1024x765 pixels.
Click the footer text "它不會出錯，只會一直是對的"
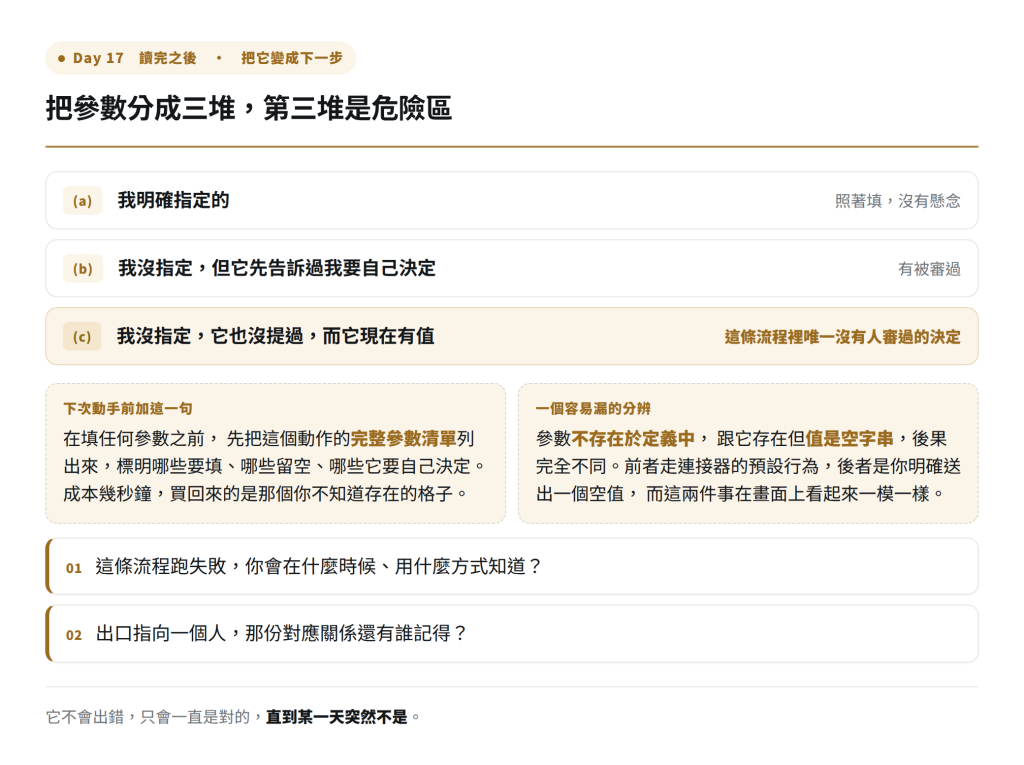click(148, 717)
